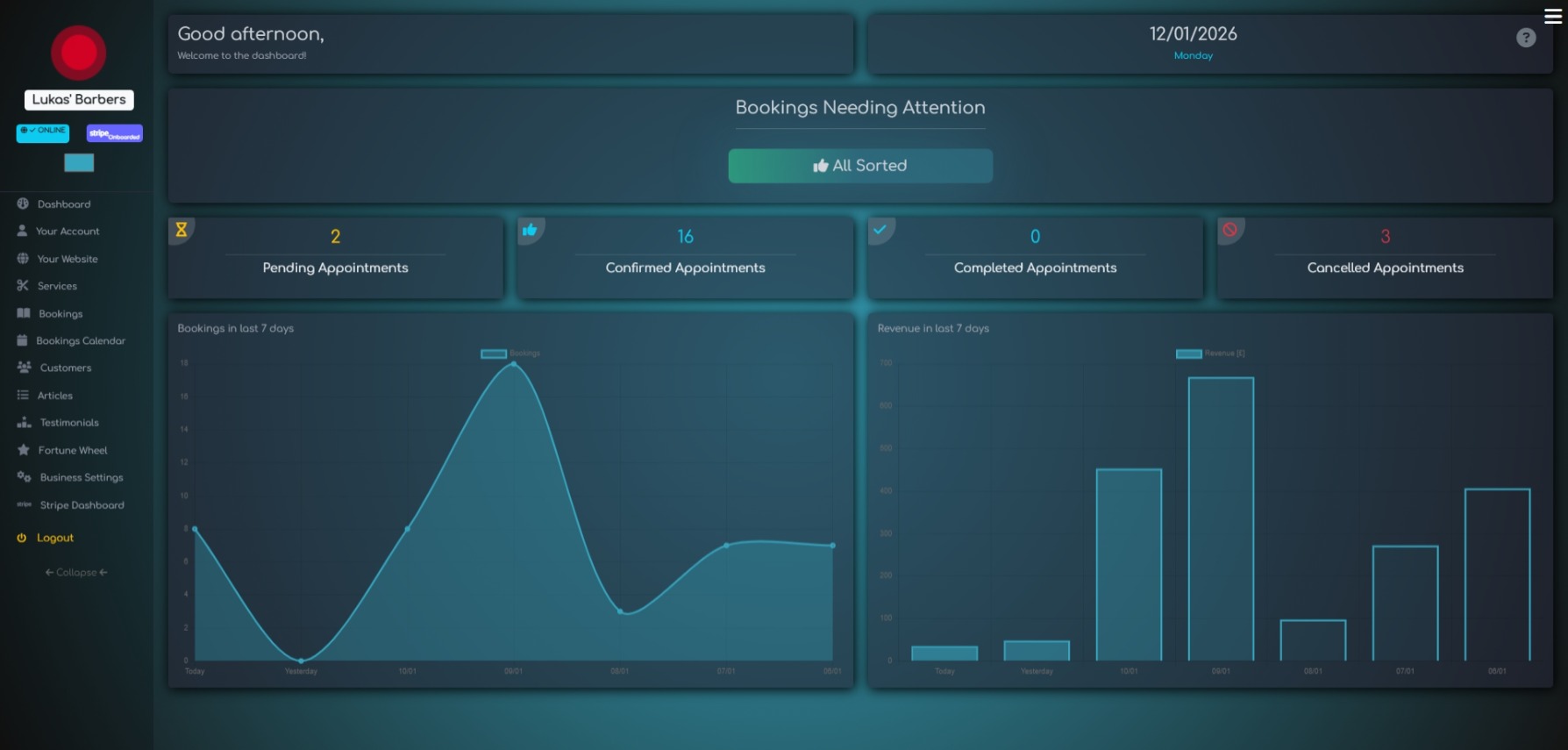Click the Services scissors icon
This screenshot has height=750, width=1568.
(23, 285)
